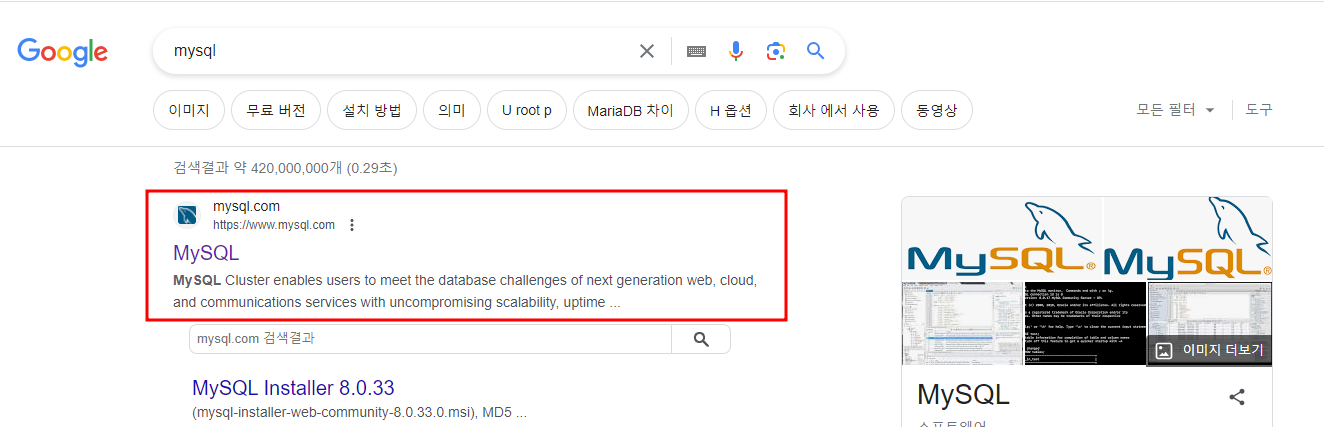Viewport: 1324px width, 427px height.
Task: Open the black terminal screenshot thumbnail
Action: (1084, 323)
